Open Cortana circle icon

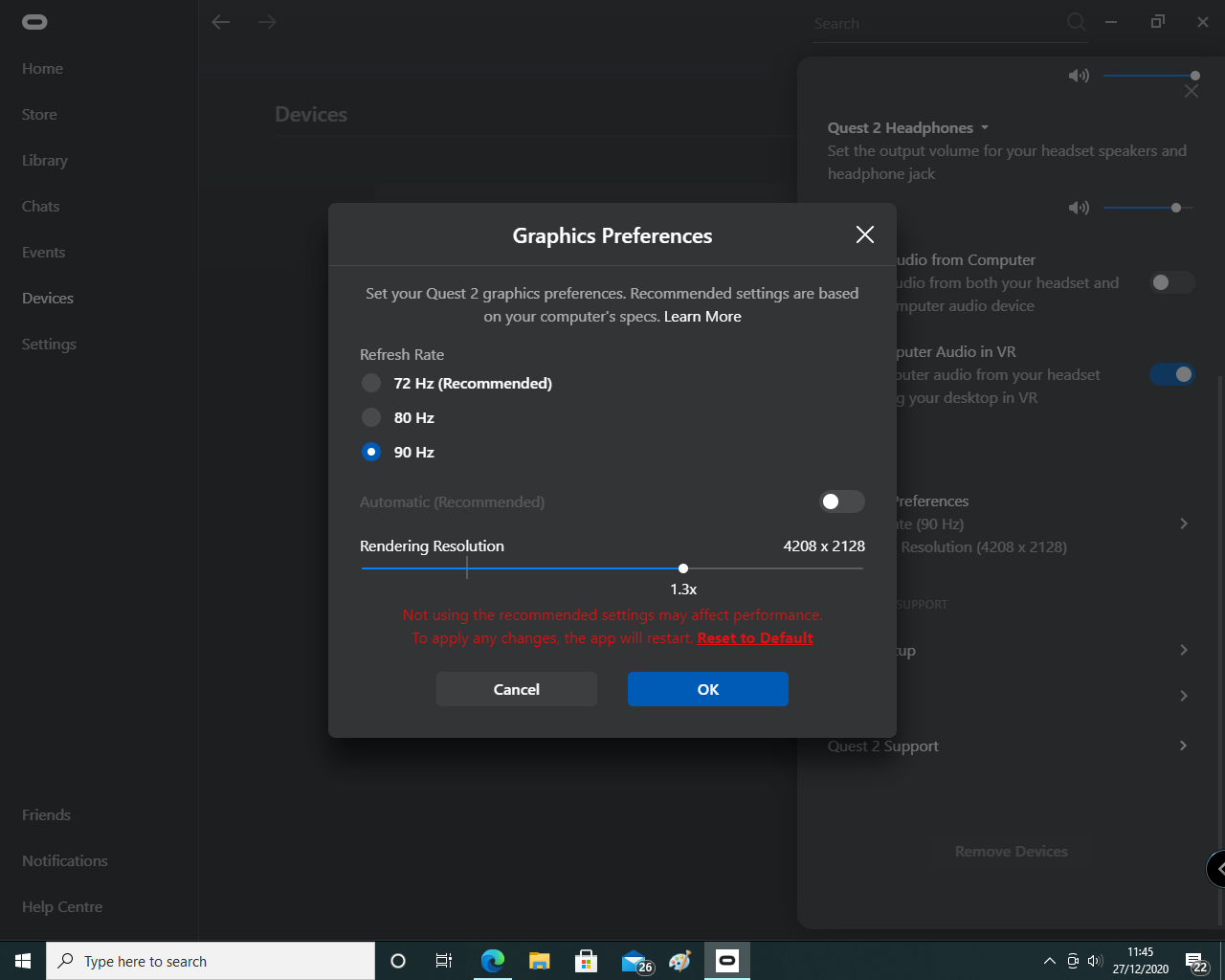click(398, 961)
